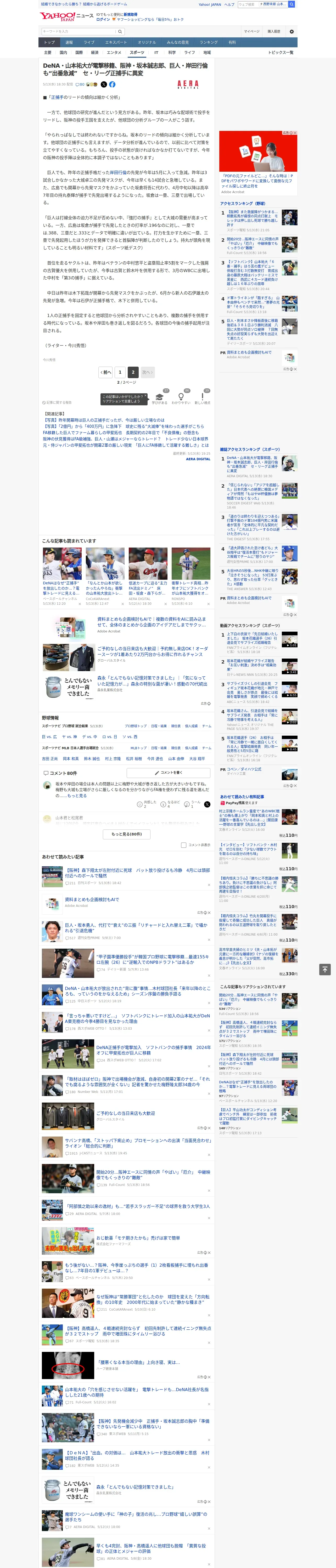The width and height of the screenshot is (336, 1568).
Task: Share the comment via X icon
Action: (207, 804)
